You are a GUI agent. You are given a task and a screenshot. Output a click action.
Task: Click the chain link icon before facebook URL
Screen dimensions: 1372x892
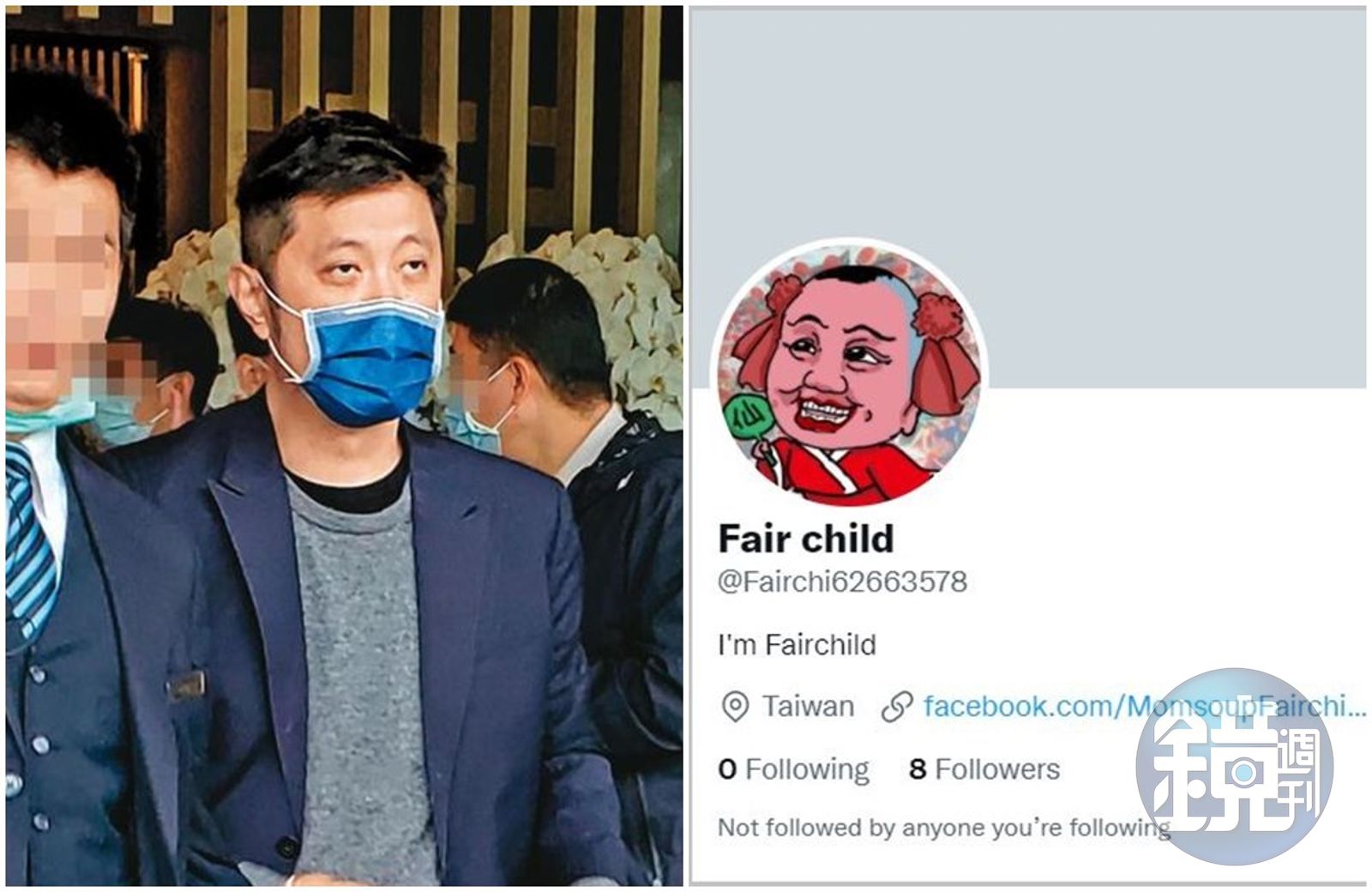point(896,707)
